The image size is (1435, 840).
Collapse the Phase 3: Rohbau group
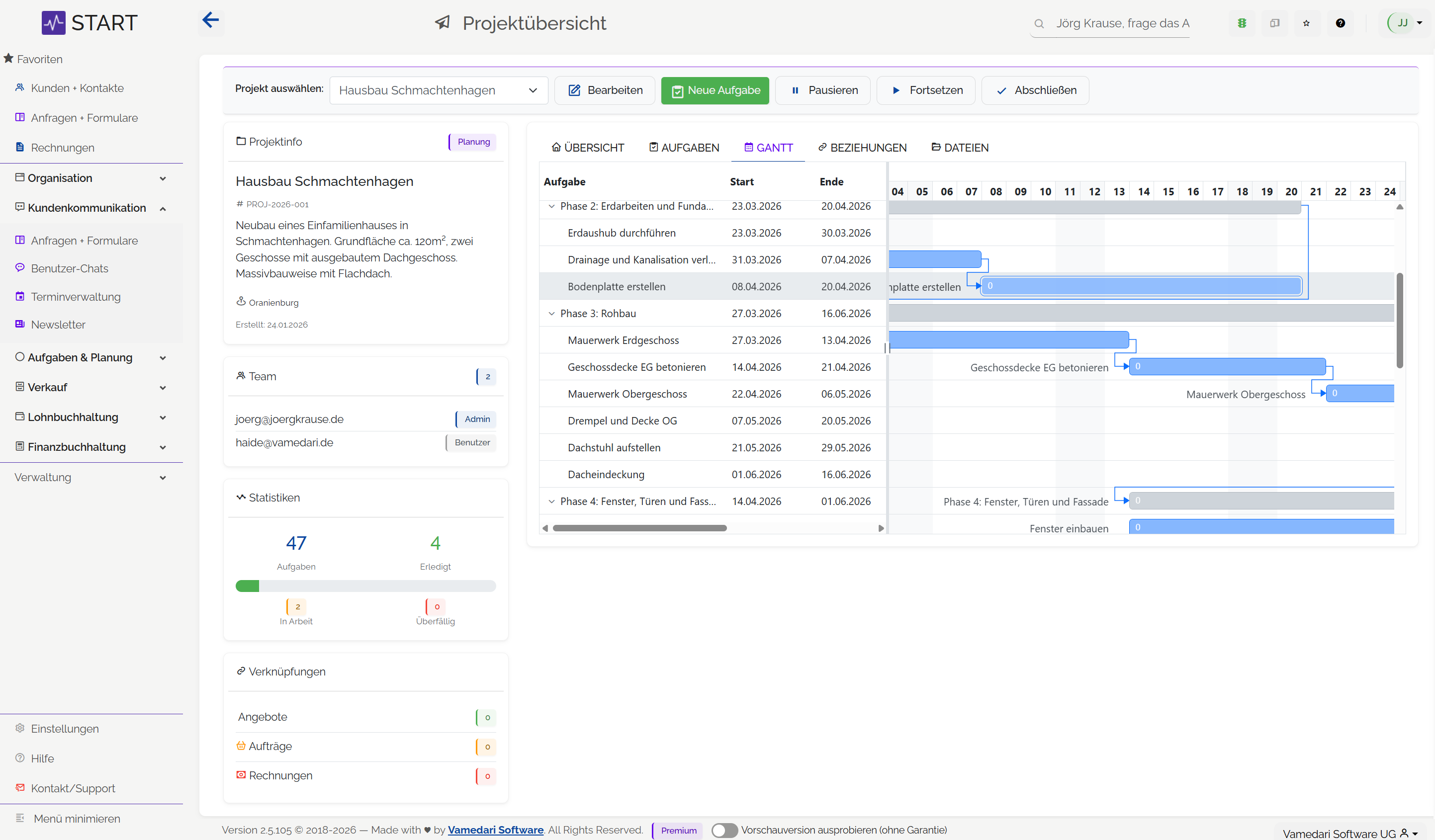[551, 313]
